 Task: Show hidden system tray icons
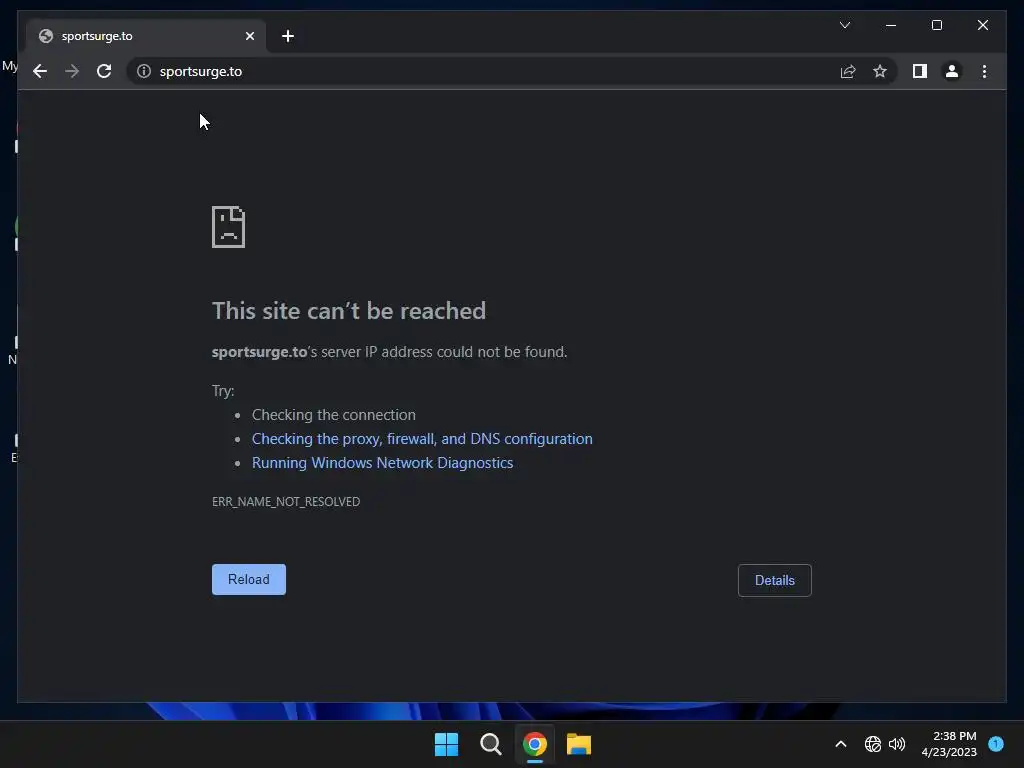point(840,744)
